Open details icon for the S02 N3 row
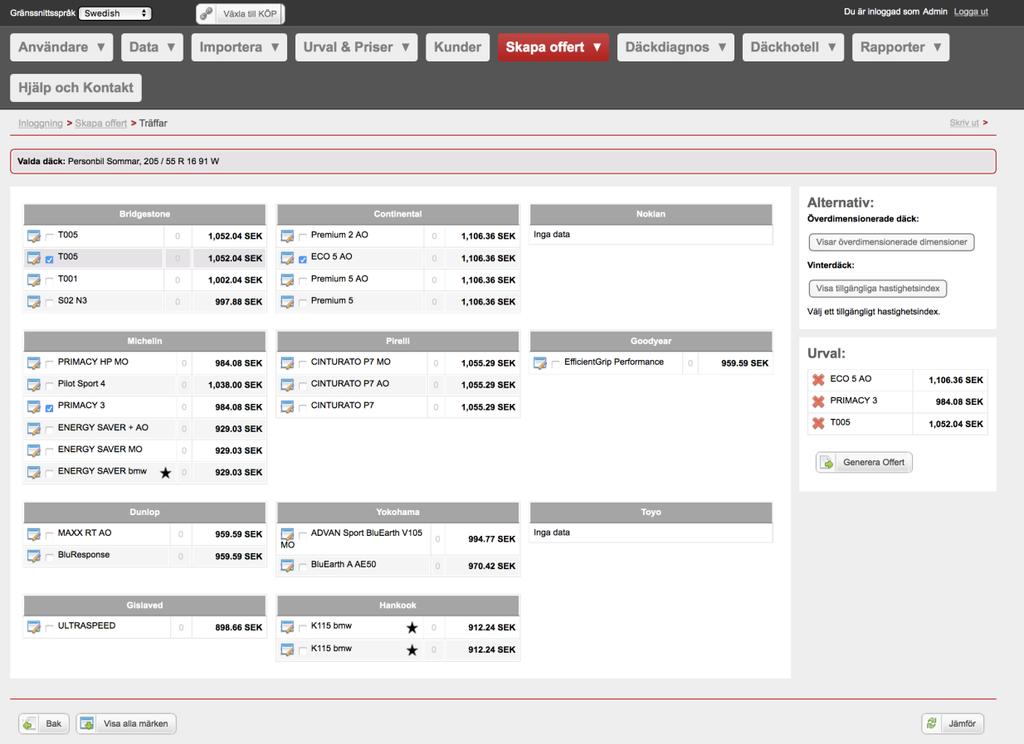The width and height of the screenshot is (1024, 744). 33,302
